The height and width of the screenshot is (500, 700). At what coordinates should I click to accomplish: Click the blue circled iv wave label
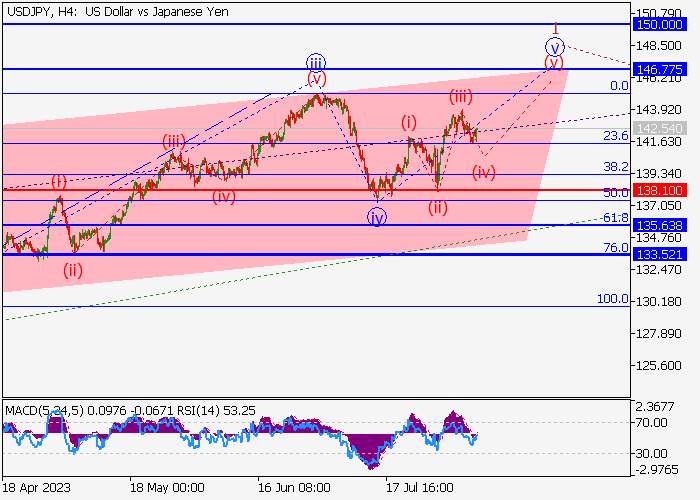pyautogui.click(x=377, y=217)
